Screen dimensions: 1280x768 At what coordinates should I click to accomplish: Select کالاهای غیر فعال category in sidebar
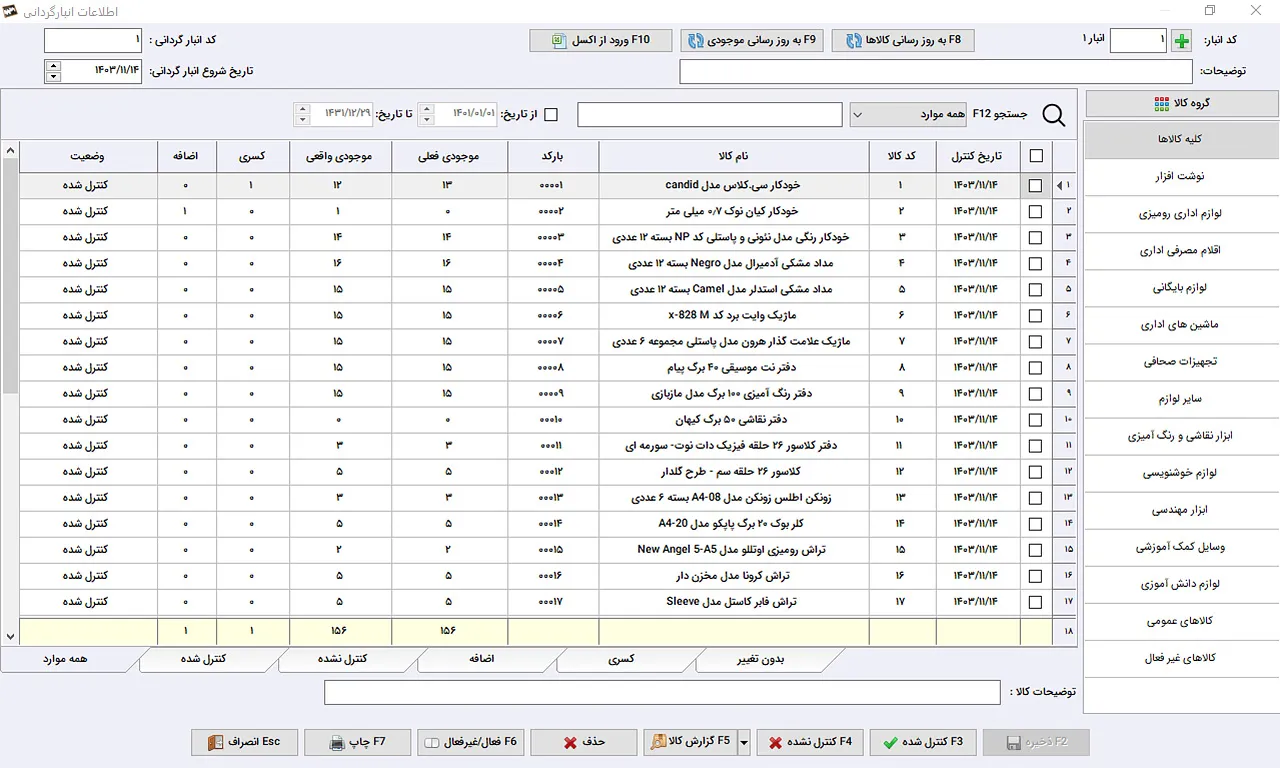(x=1182, y=658)
